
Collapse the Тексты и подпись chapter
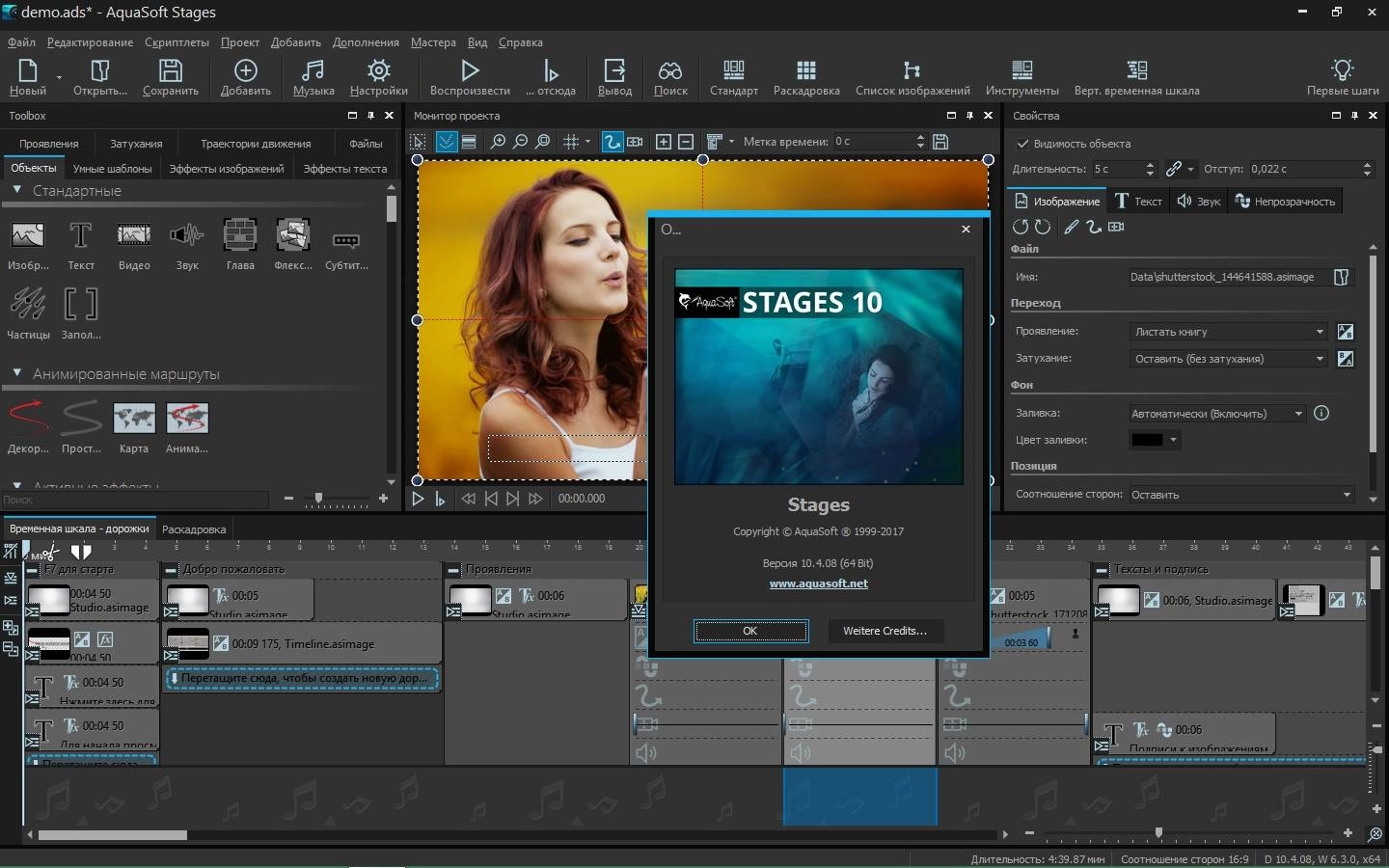click(x=1102, y=569)
